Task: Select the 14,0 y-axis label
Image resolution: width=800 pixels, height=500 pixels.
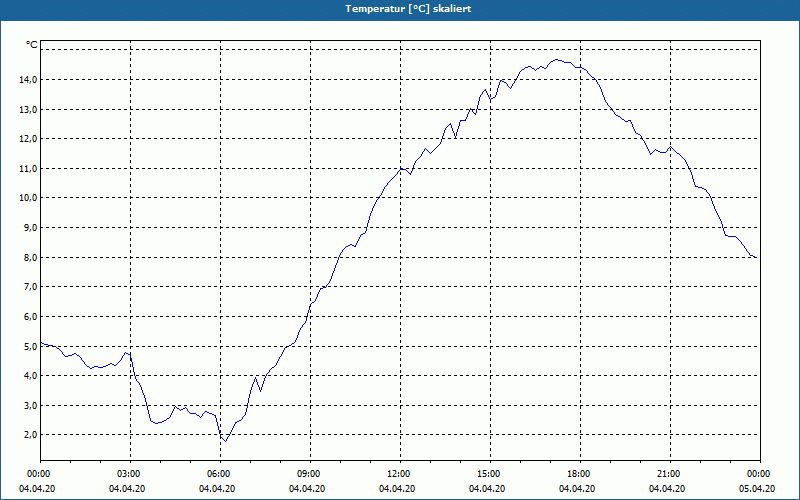Action: (x=28, y=80)
